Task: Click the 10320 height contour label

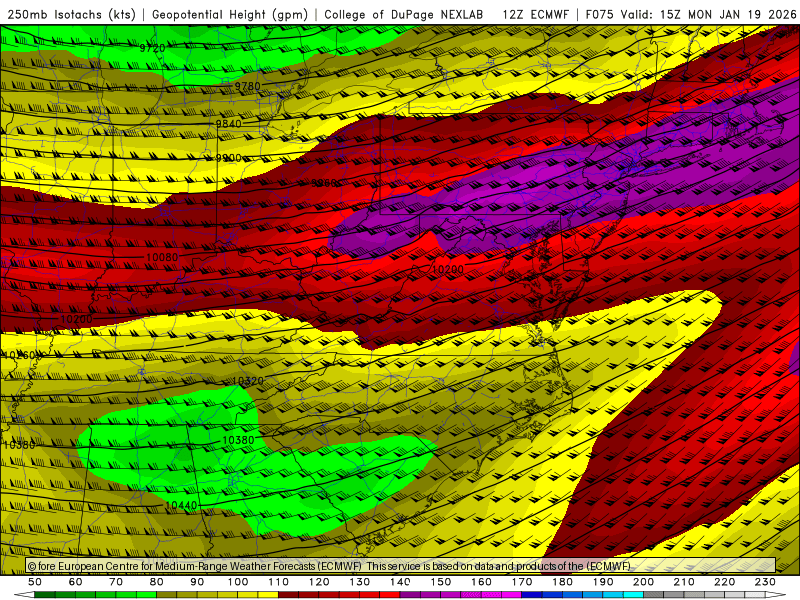Action: [x=248, y=381]
